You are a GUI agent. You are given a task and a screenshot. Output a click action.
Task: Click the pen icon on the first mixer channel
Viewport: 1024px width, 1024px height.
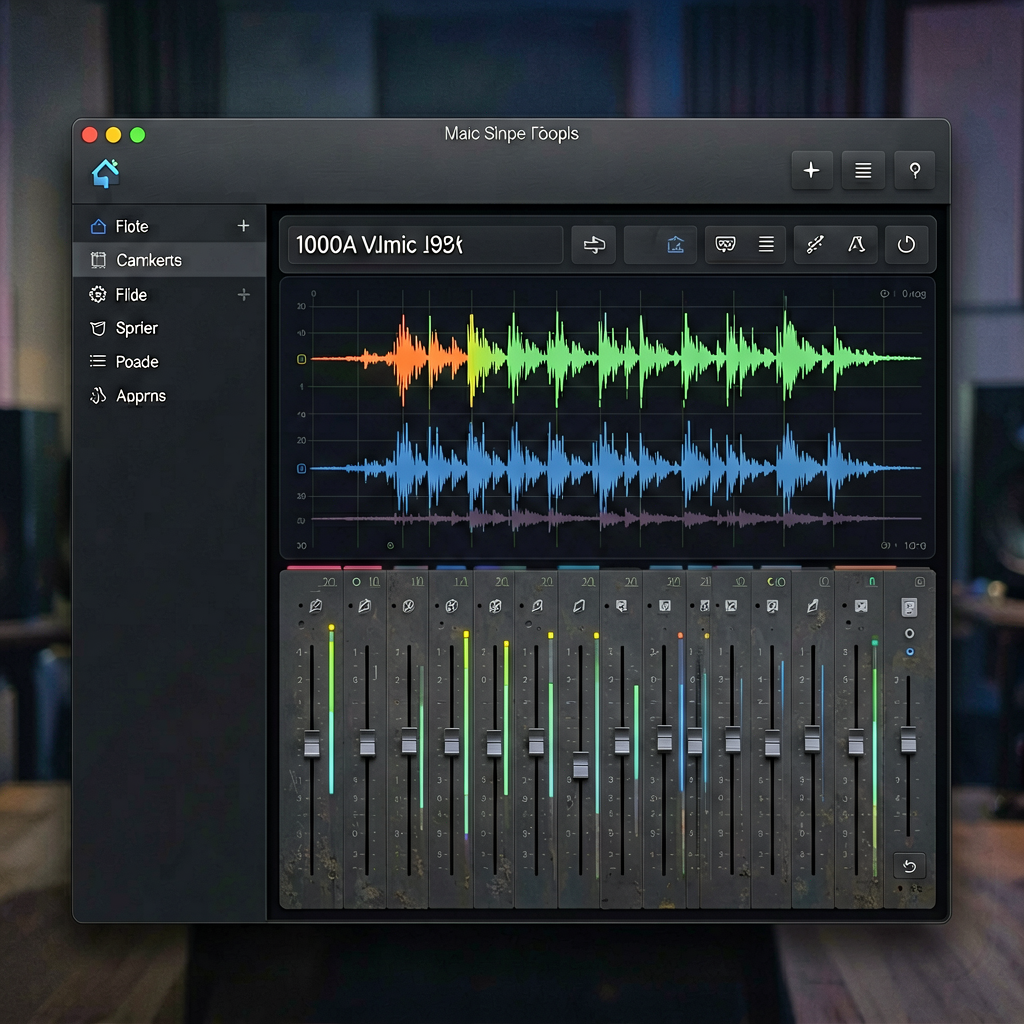pyautogui.click(x=315, y=606)
